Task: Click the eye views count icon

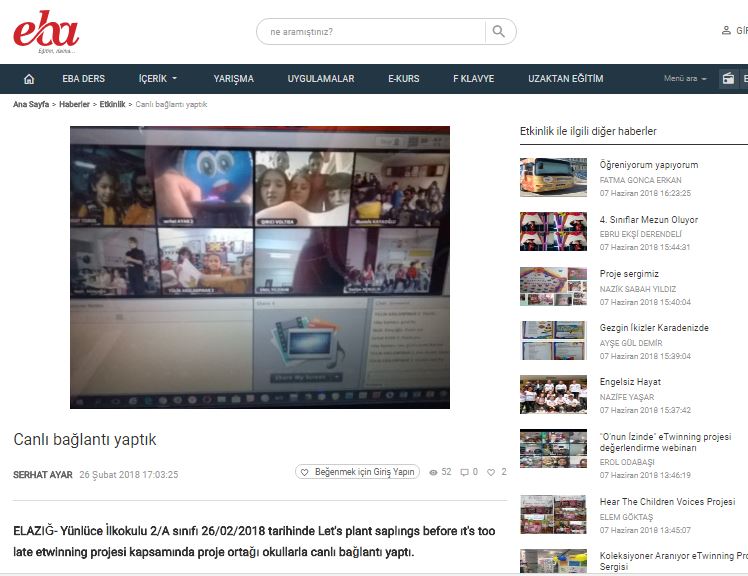Action: [433, 473]
